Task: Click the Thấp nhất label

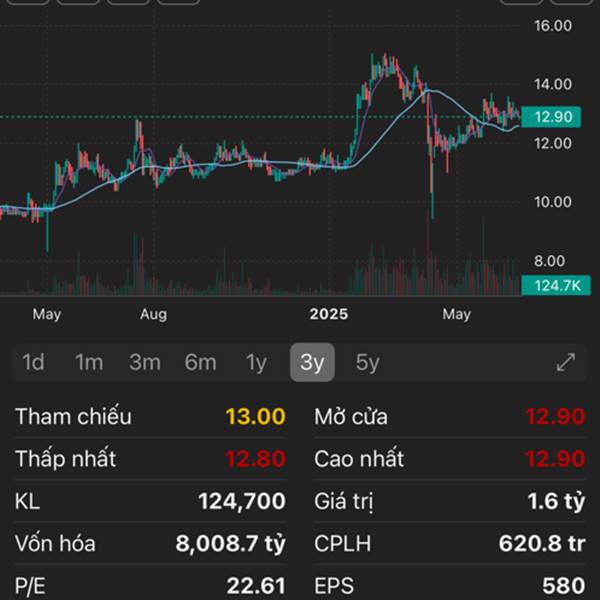Action: pos(65,458)
